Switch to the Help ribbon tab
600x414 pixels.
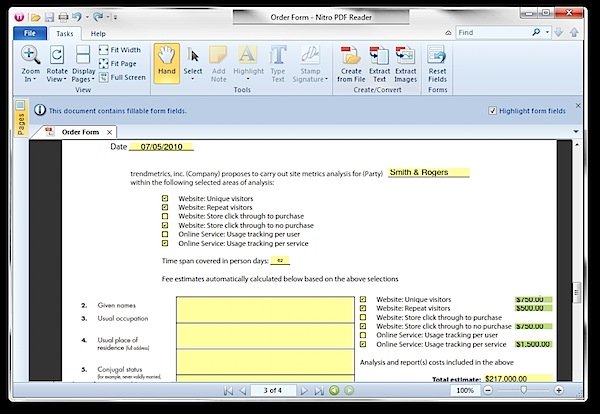point(98,33)
